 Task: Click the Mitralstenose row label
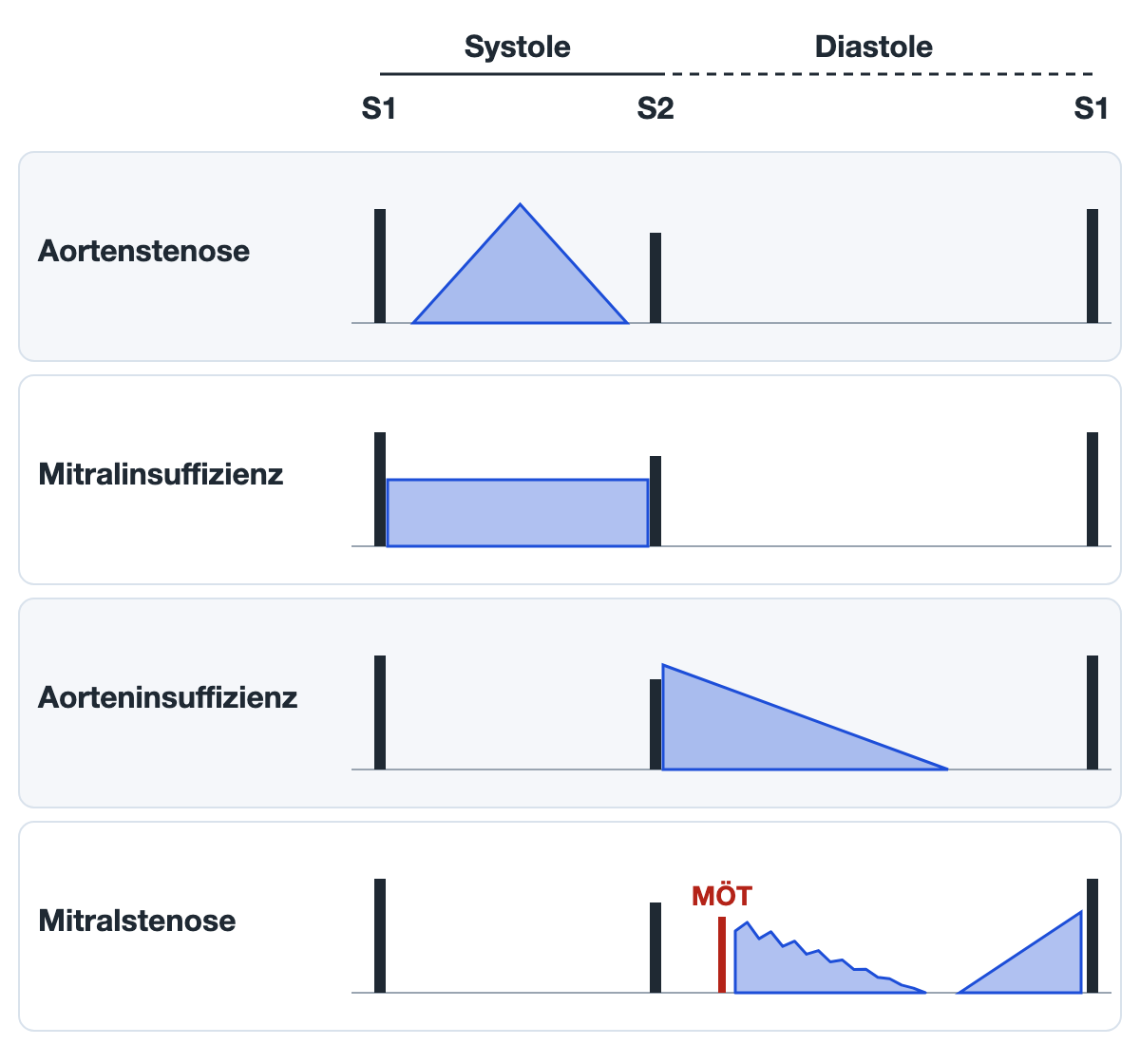pyautogui.click(x=137, y=921)
